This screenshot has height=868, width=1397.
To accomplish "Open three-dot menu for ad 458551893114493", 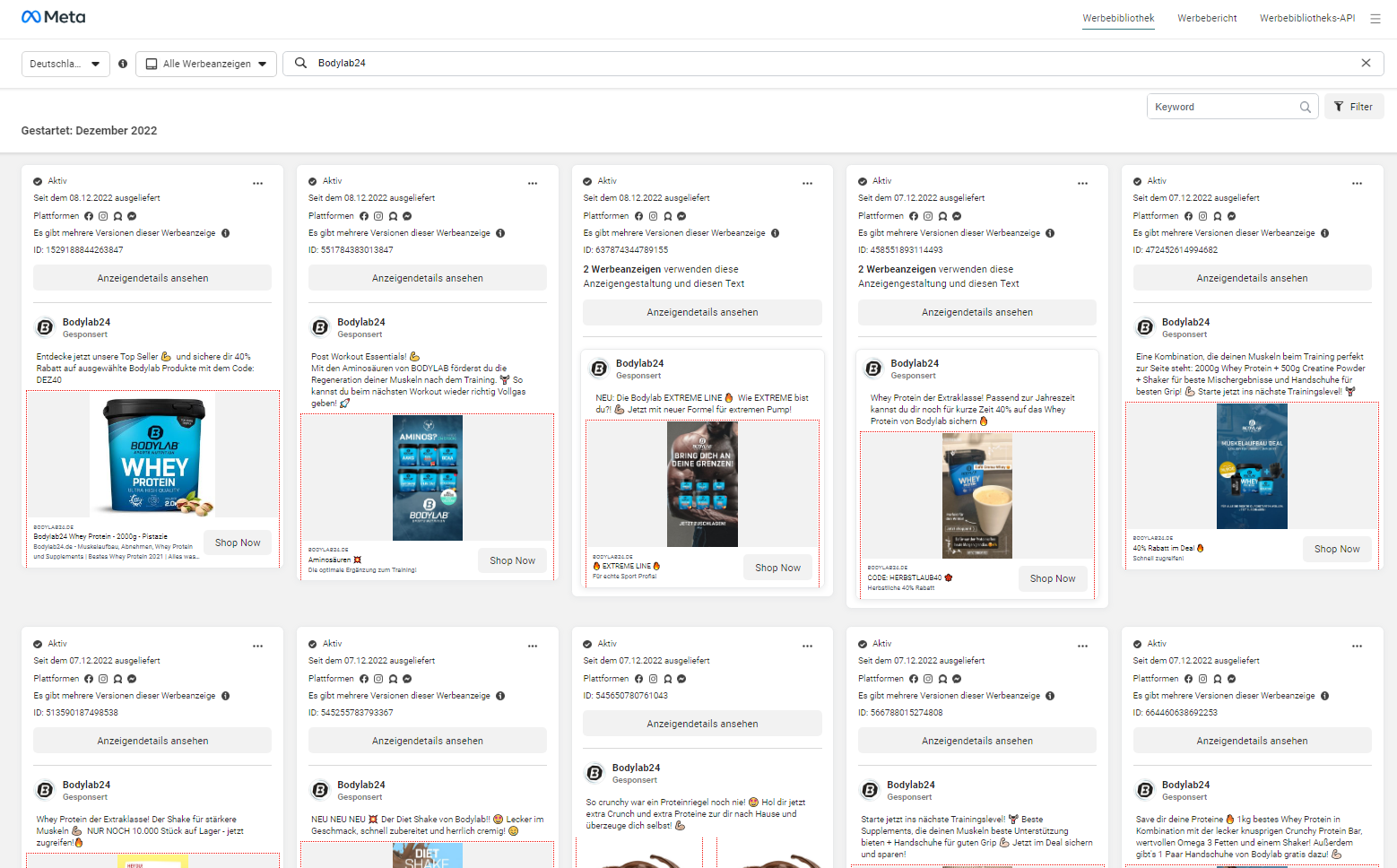I will (1083, 183).
